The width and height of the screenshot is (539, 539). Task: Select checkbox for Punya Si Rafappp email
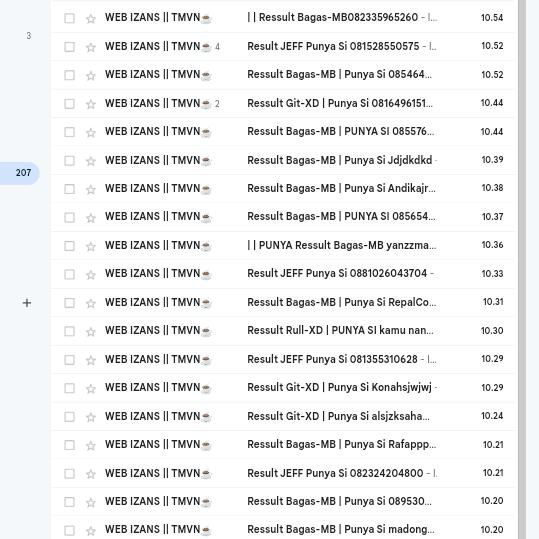click(69, 445)
